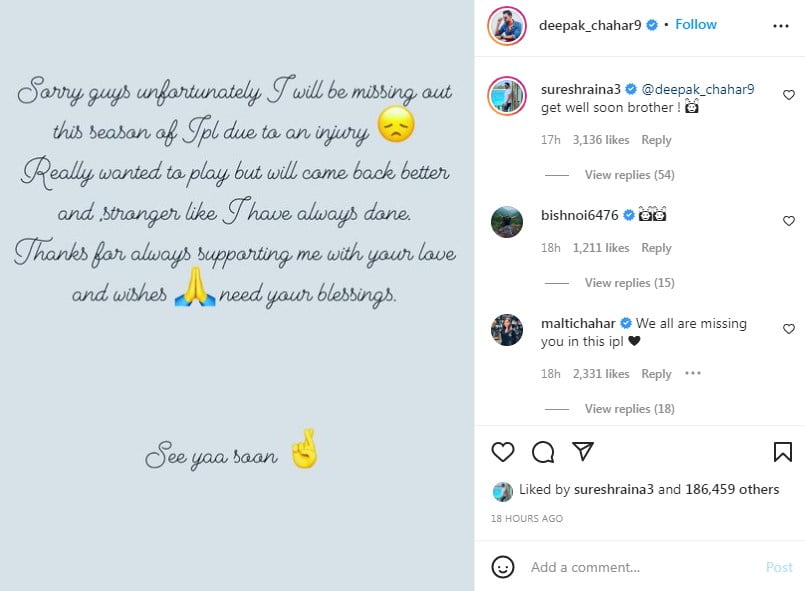805x591 pixels.
Task: Follow deepak_chahar9
Action: click(696, 25)
